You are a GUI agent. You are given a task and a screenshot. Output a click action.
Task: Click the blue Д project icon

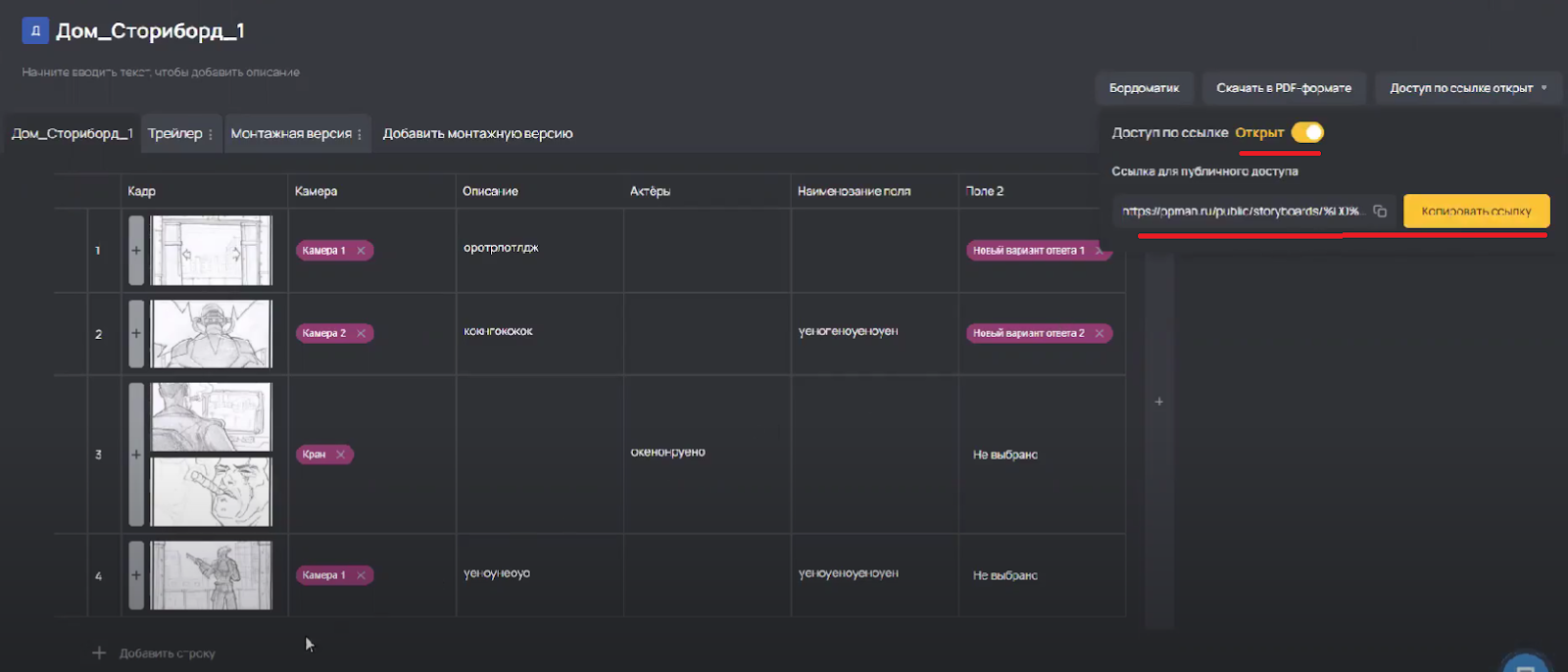pos(35,31)
